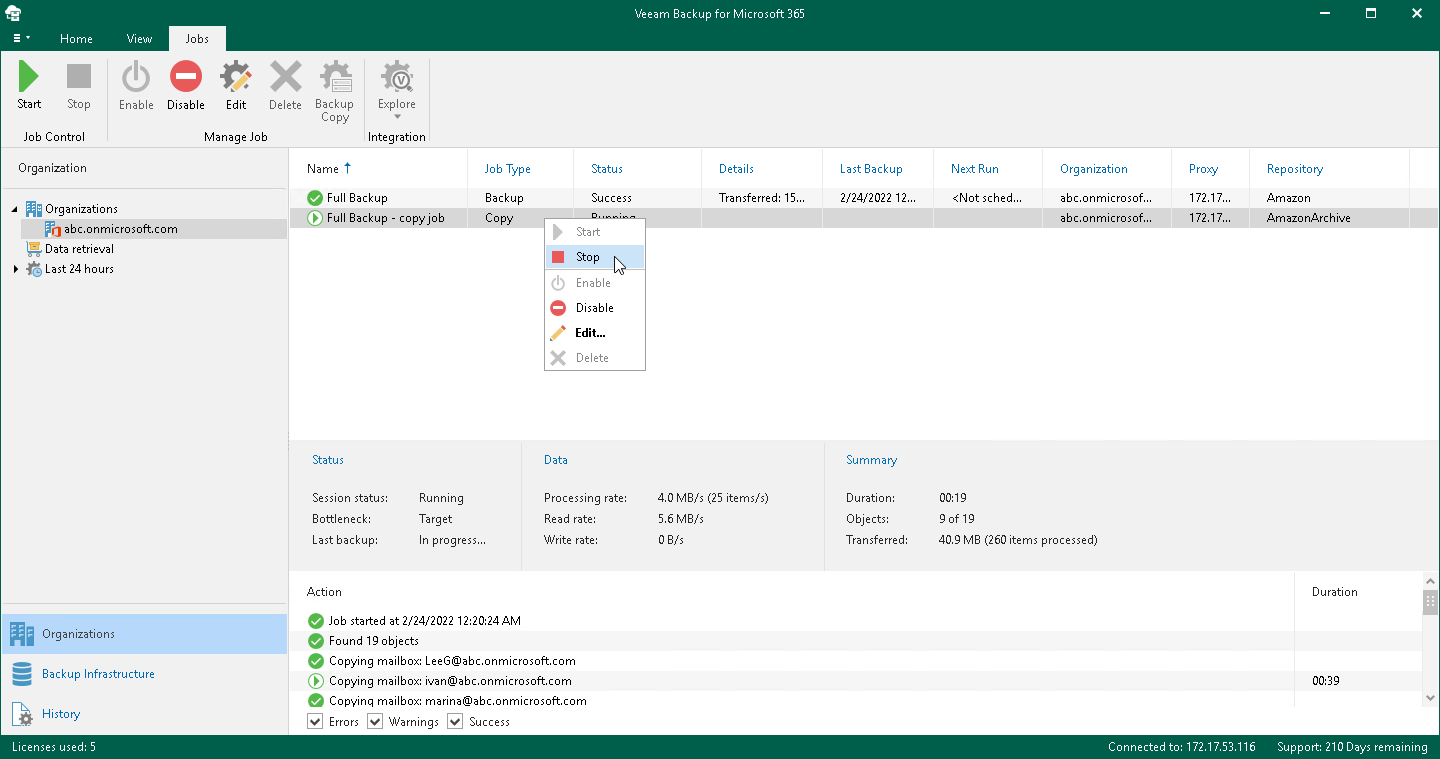The width and height of the screenshot is (1440, 759).
Task: Choose Disable from the context menu
Action: click(x=595, y=308)
